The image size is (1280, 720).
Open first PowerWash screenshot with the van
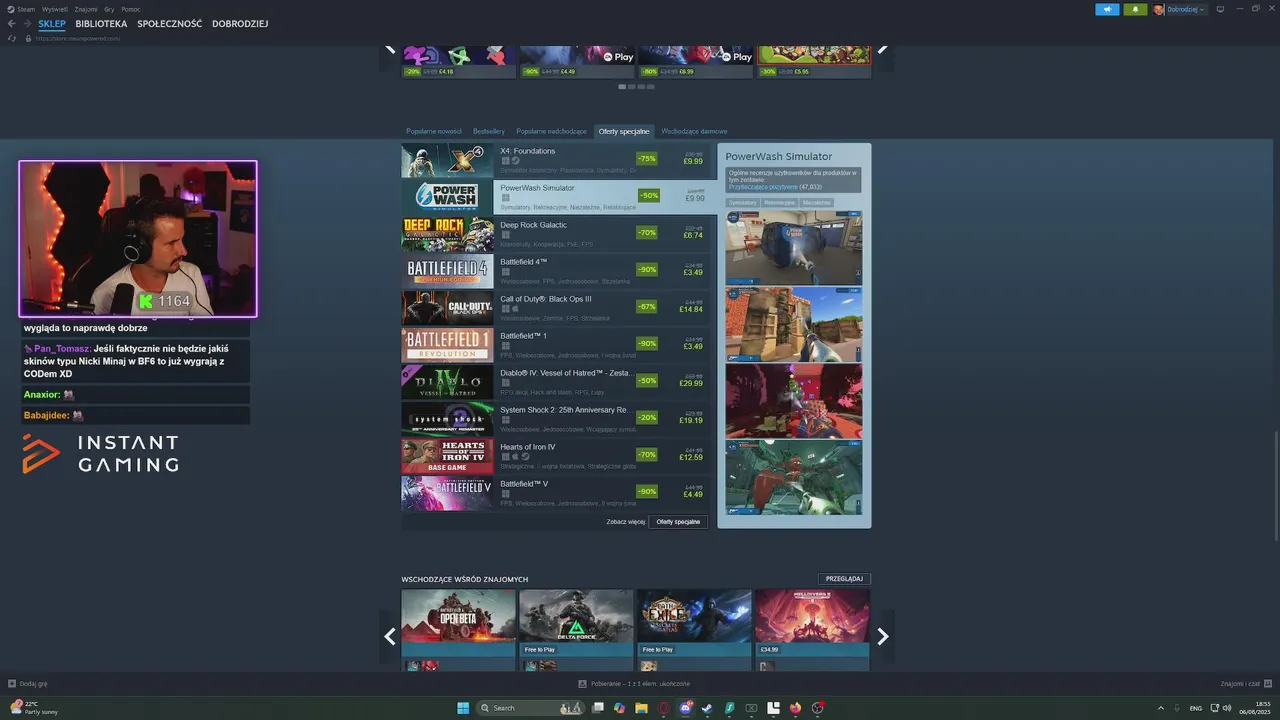(x=794, y=248)
